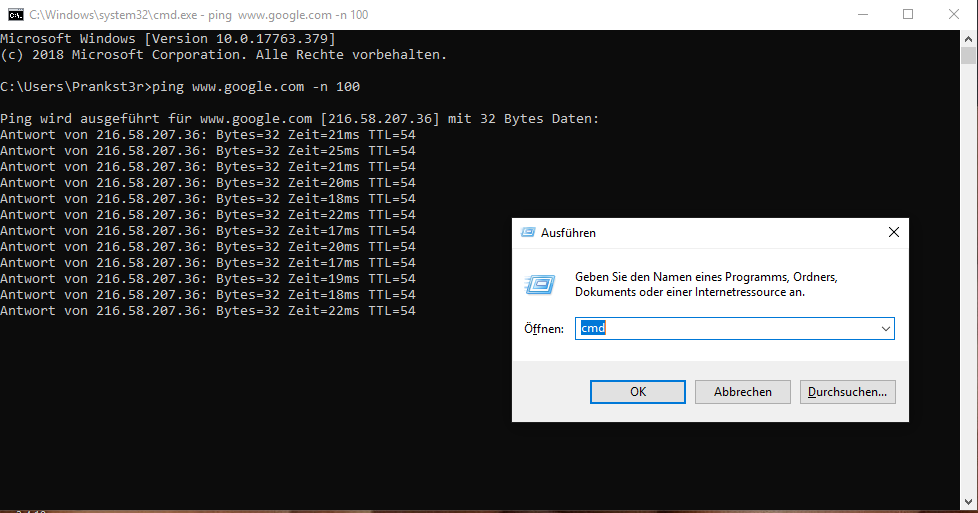Click the vertical scrollbar thumb in cmd window
This screenshot has height=513, width=978.
(968, 55)
